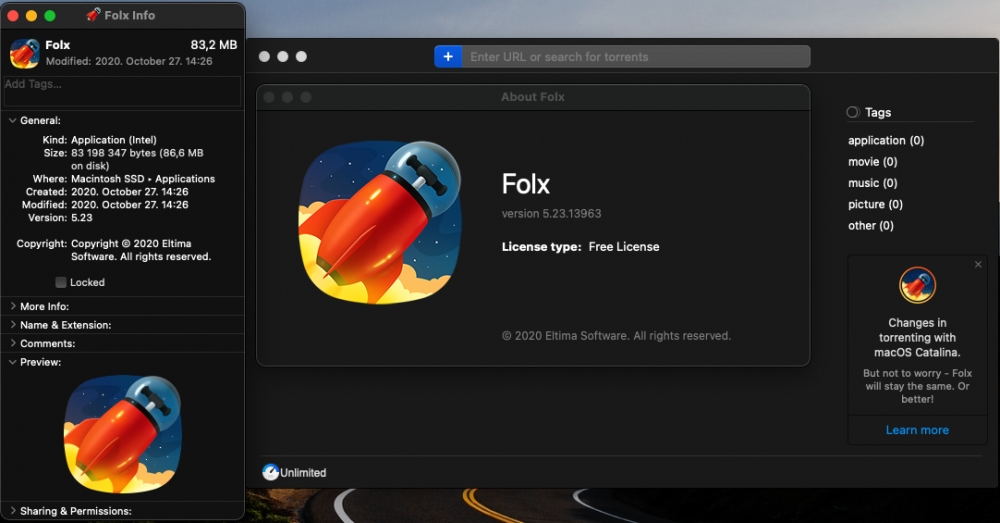Screen dimensions: 1000x523
Task: Filter by picture (0) tag
Action: (875, 204)
